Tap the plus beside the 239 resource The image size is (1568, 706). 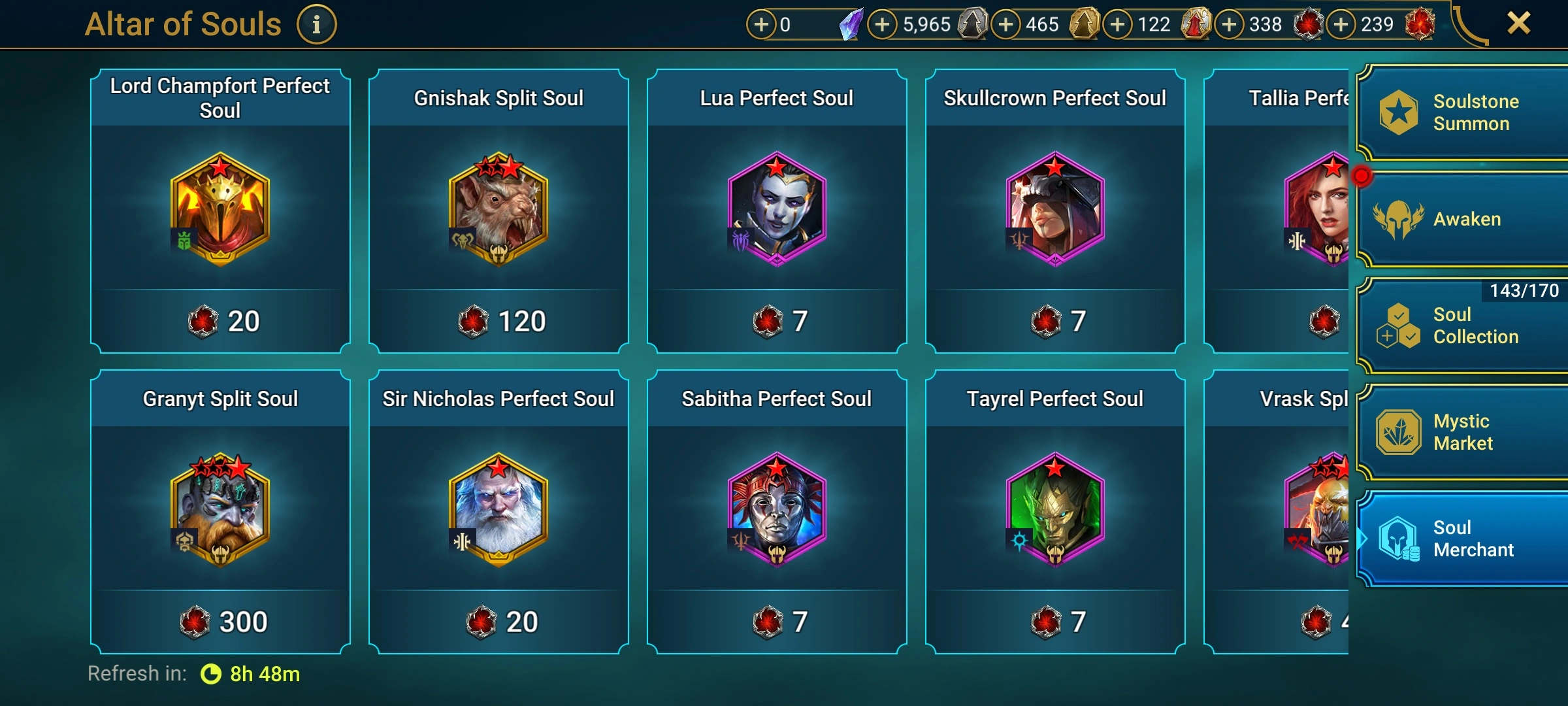click(x=1341, y=25)
